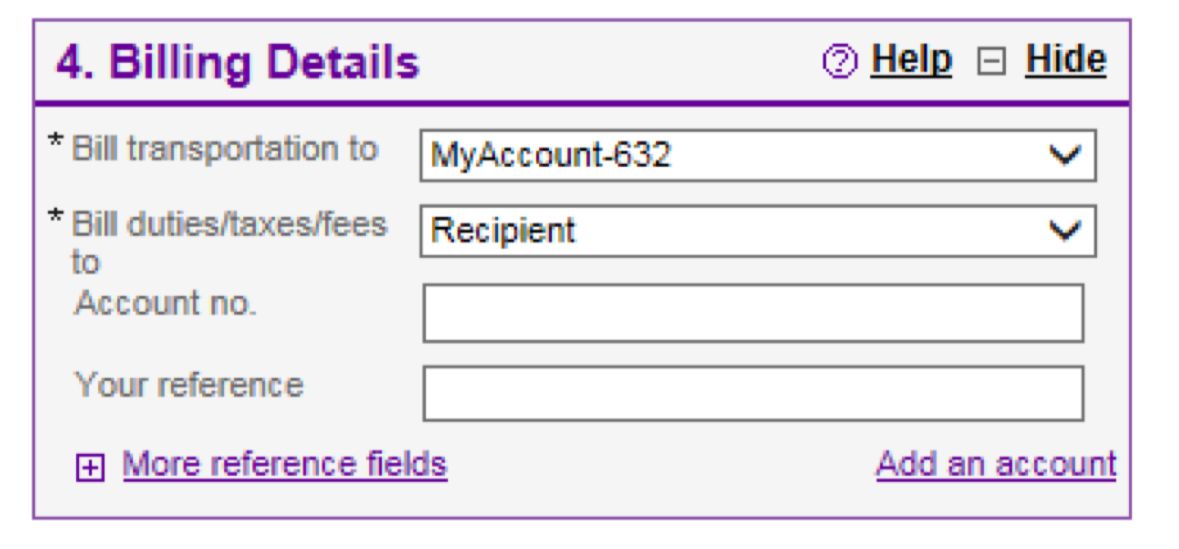Click the Your reference label
The image size is (1179, 549).
tap(188, 384)
